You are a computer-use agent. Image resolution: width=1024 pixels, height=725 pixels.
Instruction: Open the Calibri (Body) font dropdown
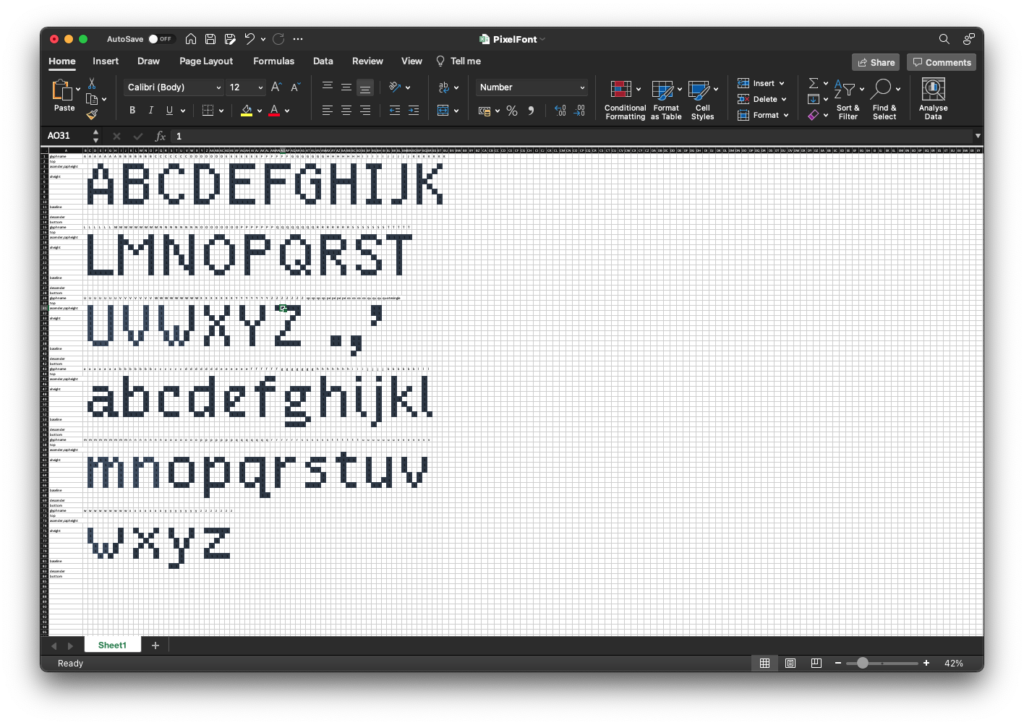[171, 87]
